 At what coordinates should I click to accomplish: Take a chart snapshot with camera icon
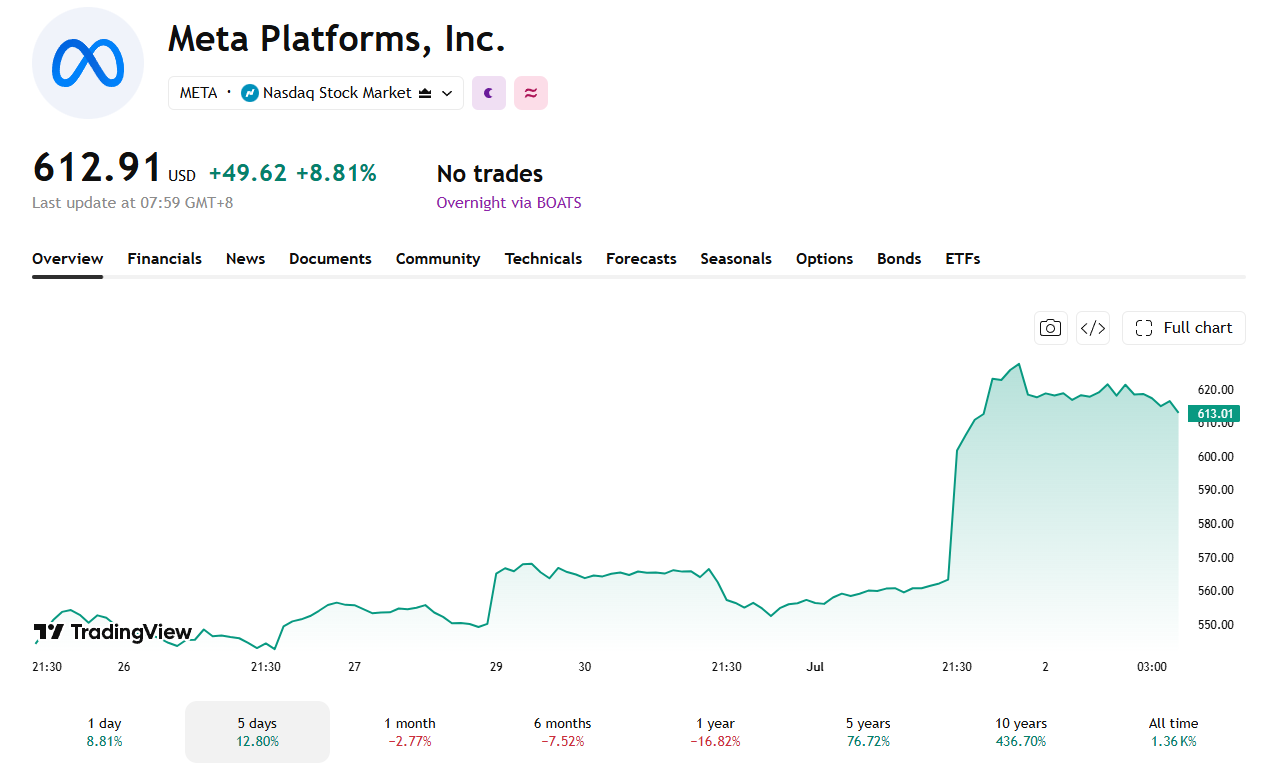1050,328
